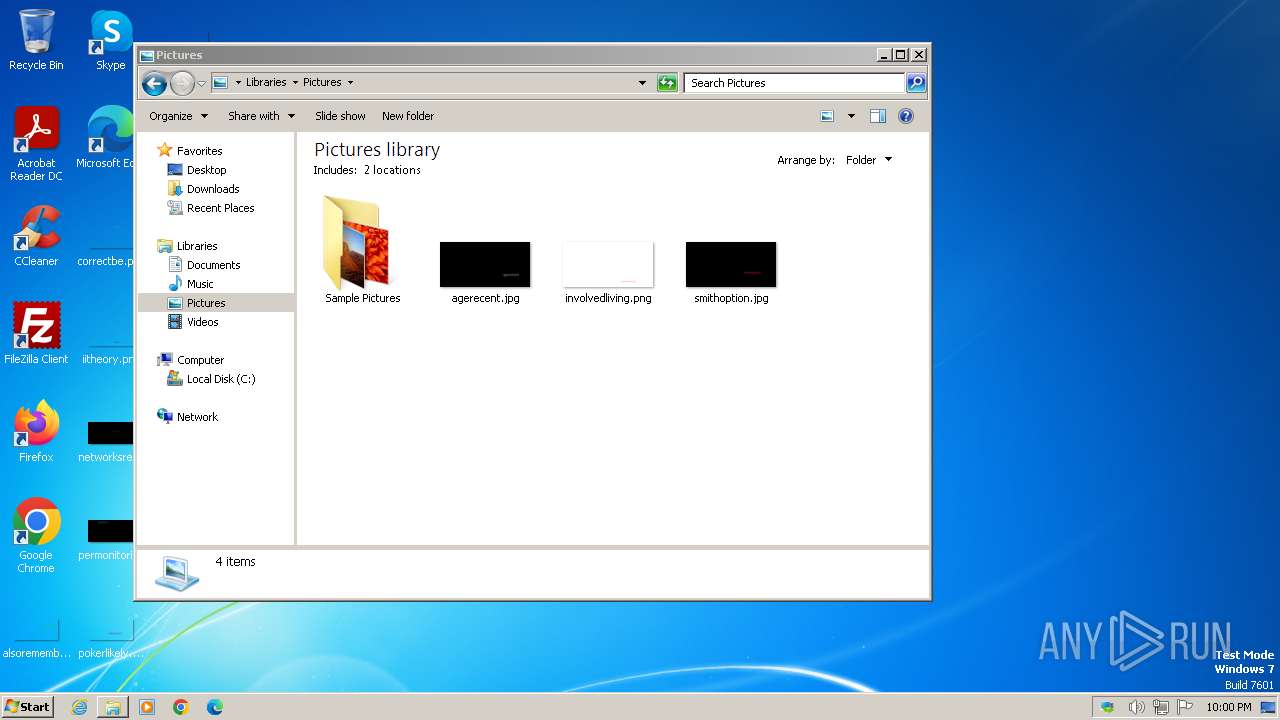Click the Chrome taskbar icon
Screen dimensions: 1280x720
pyautogui.click(x=181, y=707)
